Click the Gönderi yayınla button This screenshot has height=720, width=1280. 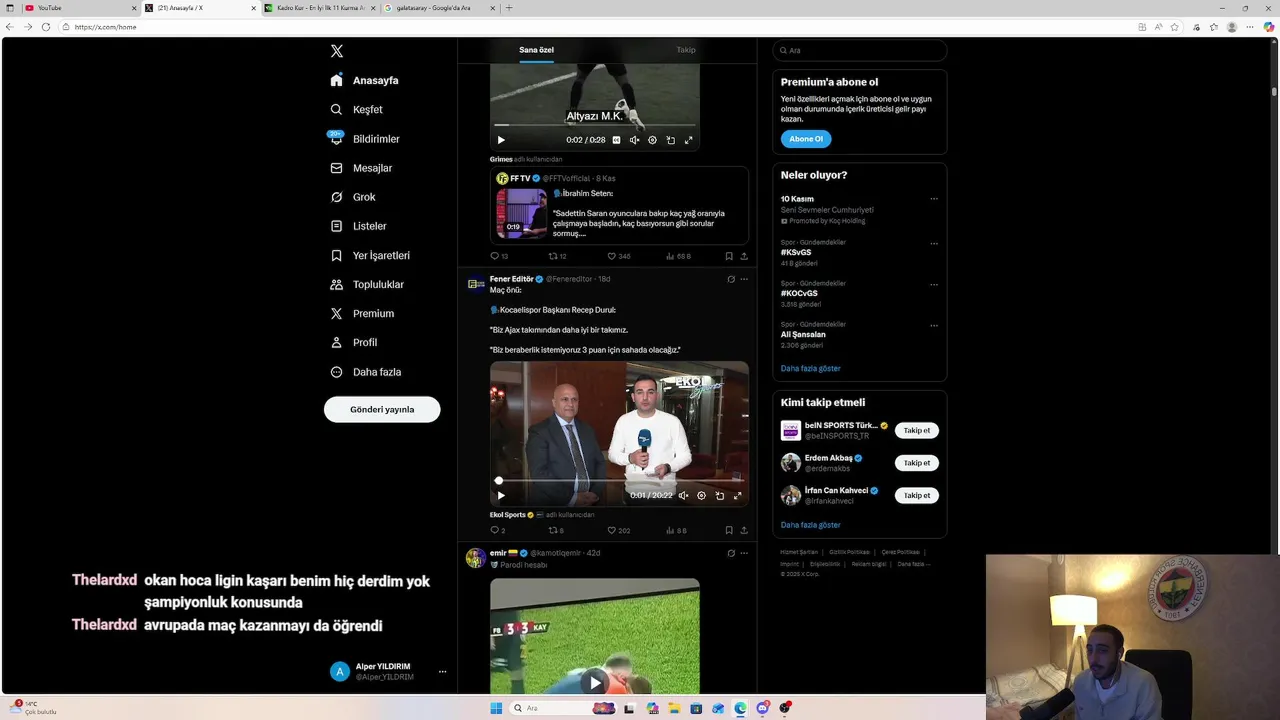click(x=382, y=409)
